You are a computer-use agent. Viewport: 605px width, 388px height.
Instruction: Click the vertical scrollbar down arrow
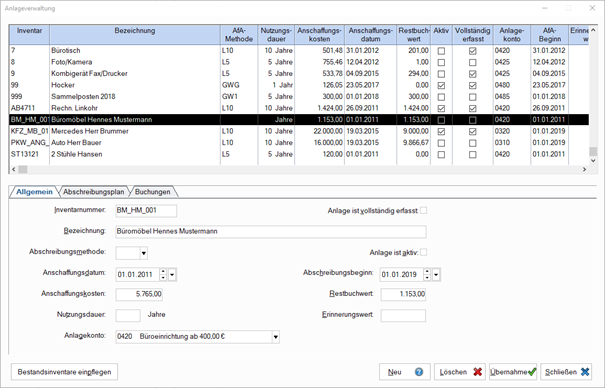593,161
